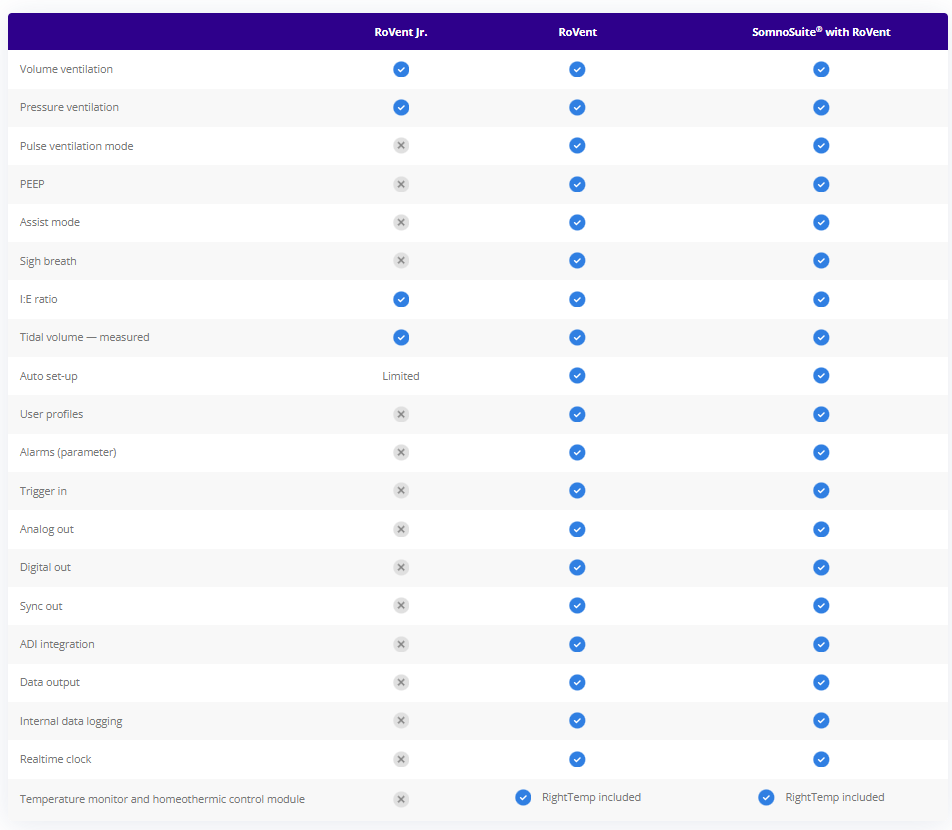The height and width of the screenshot is (830, 952).
Task: Click the RightTemp checkmark in RoVent column
Action: tap(523, 797)
